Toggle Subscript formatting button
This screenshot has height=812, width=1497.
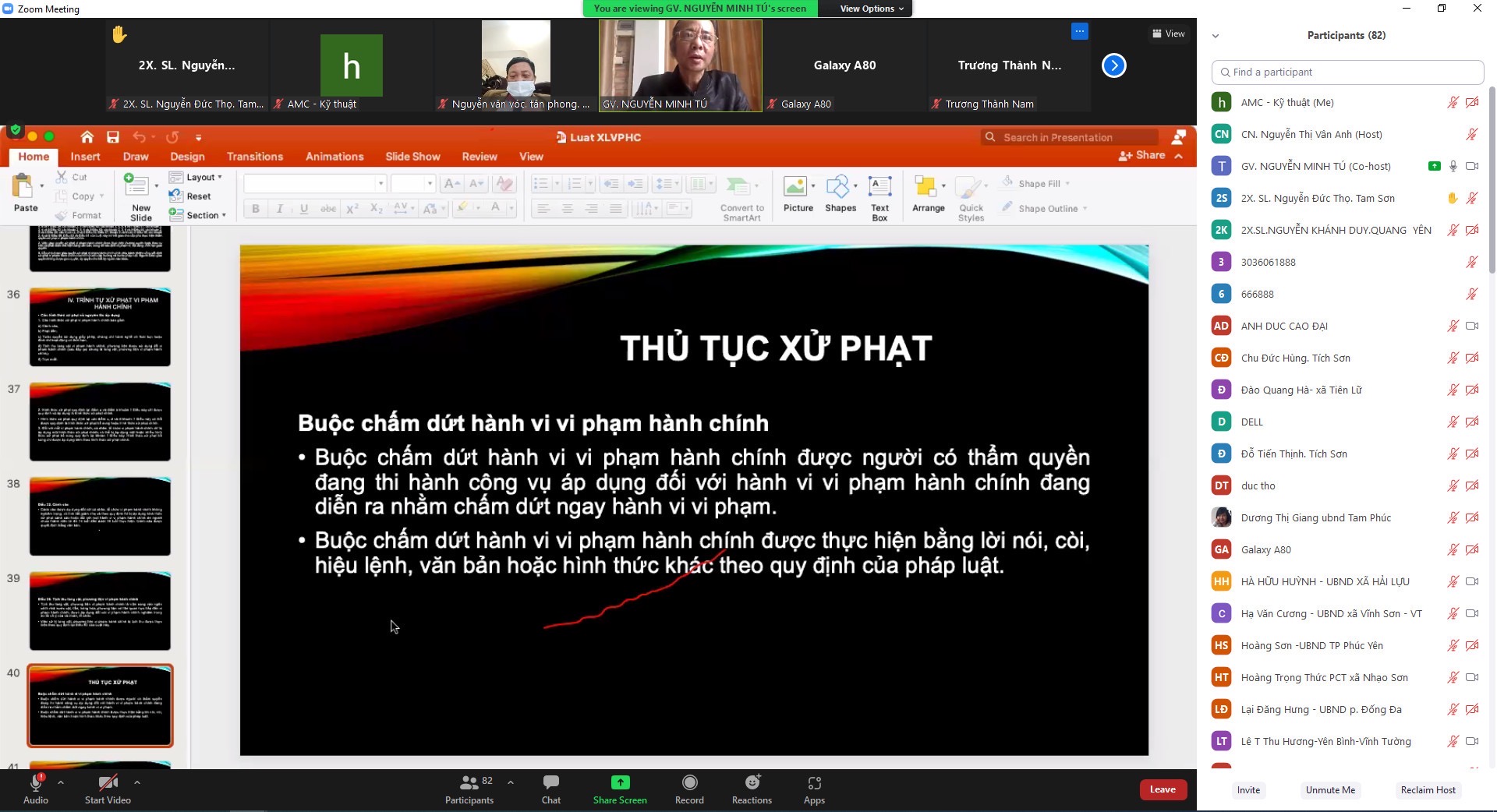click(x=377, y=209)
